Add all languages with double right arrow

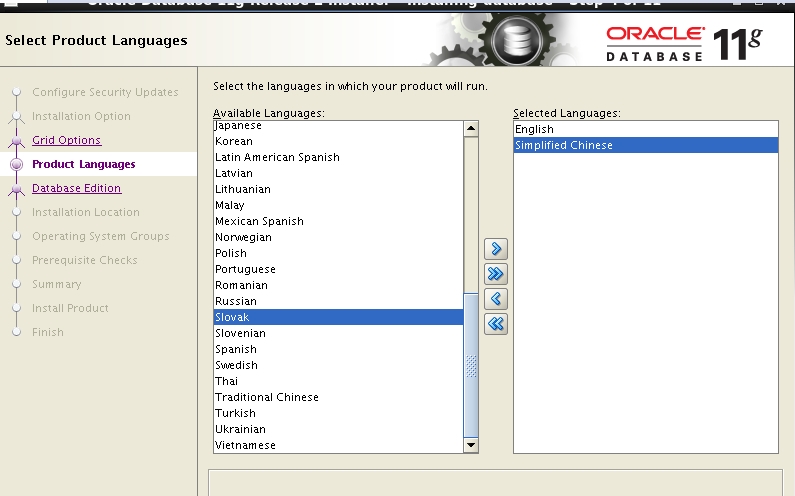[x=496, y=274]
